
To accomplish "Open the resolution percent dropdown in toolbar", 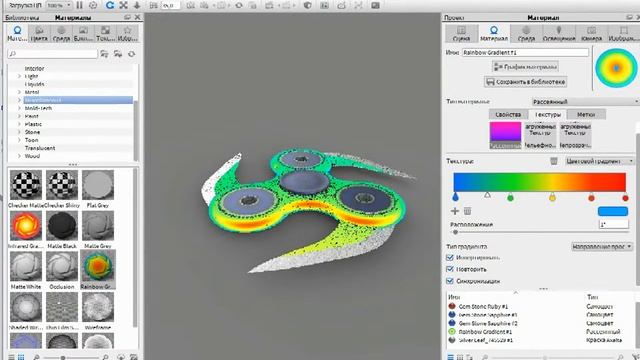I will pos(59,5).
